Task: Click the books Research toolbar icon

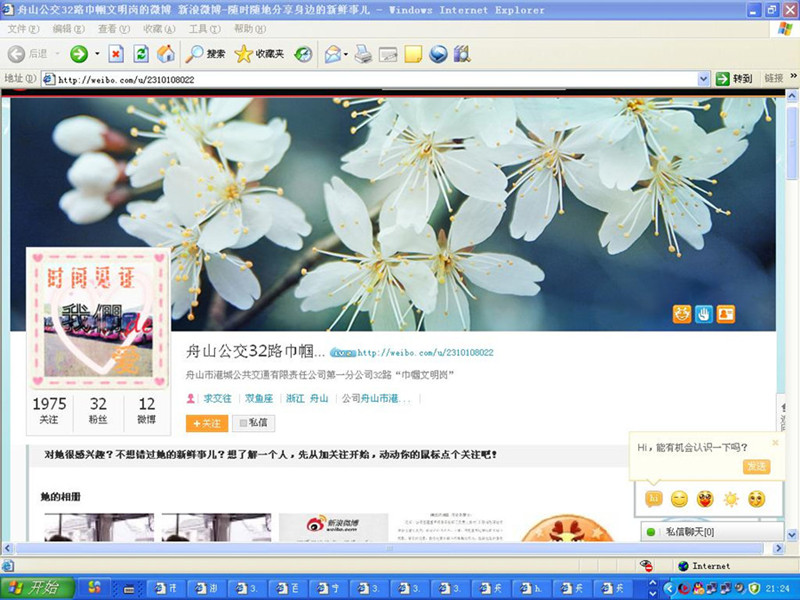Action: tap(462, 54)
